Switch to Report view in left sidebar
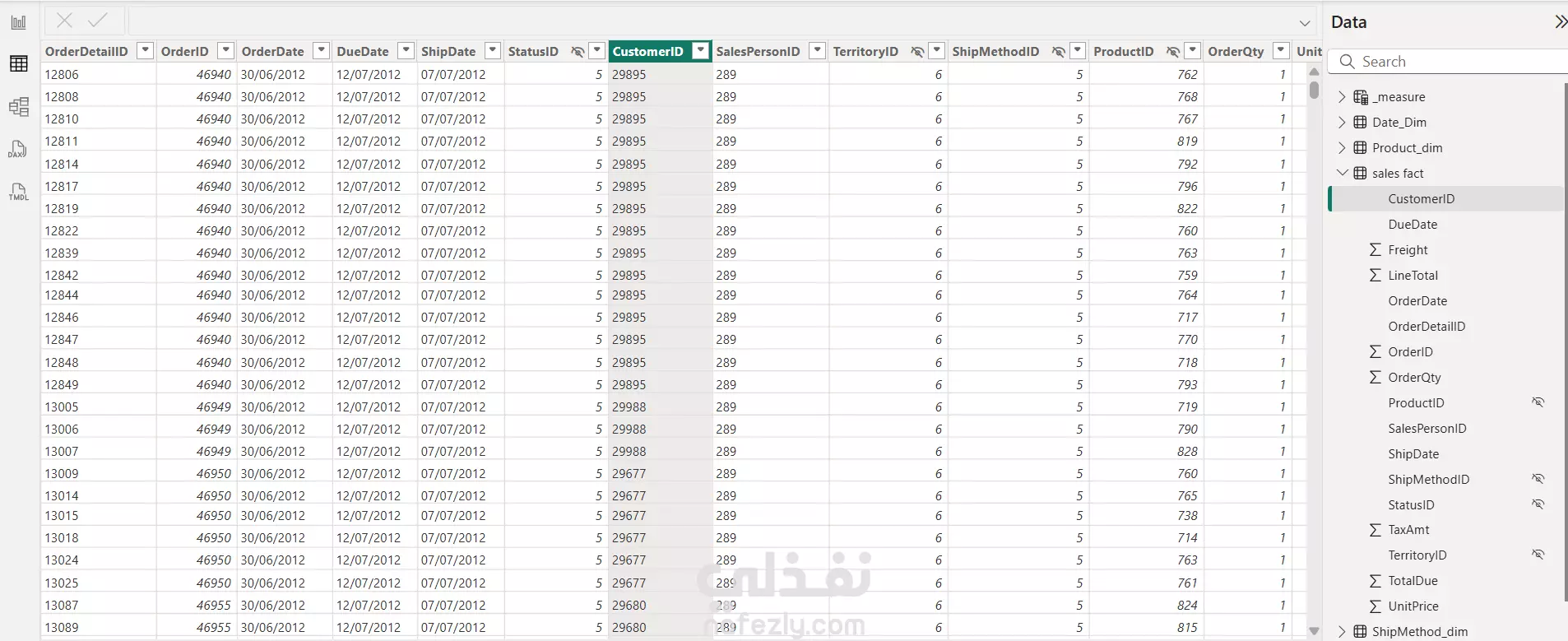 click(19, 22)
